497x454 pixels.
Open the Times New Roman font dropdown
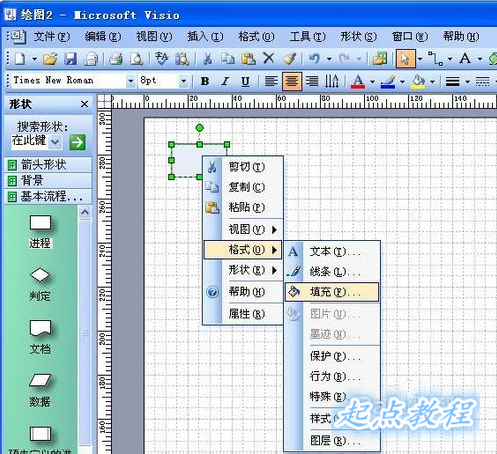point(131,81)
